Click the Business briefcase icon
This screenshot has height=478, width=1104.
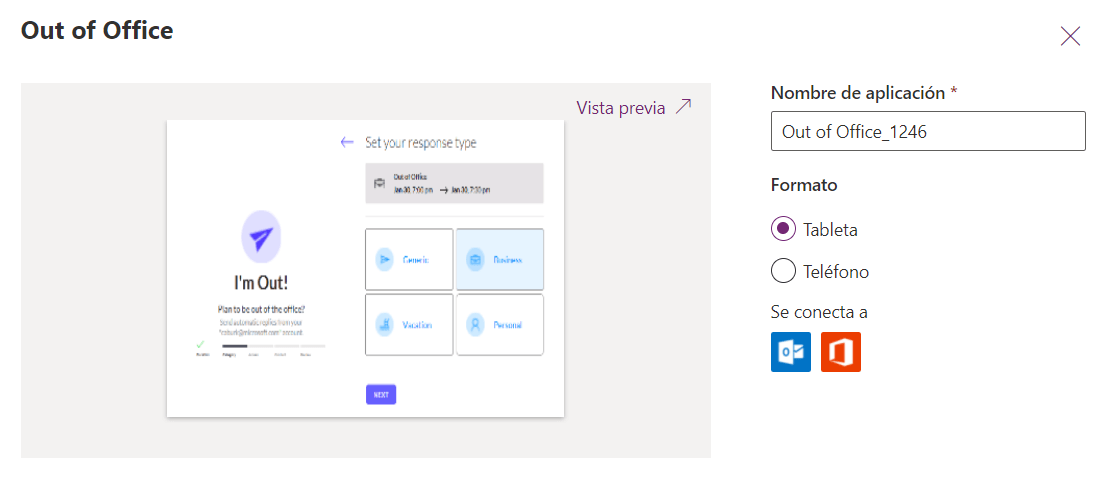pos(475,260)
